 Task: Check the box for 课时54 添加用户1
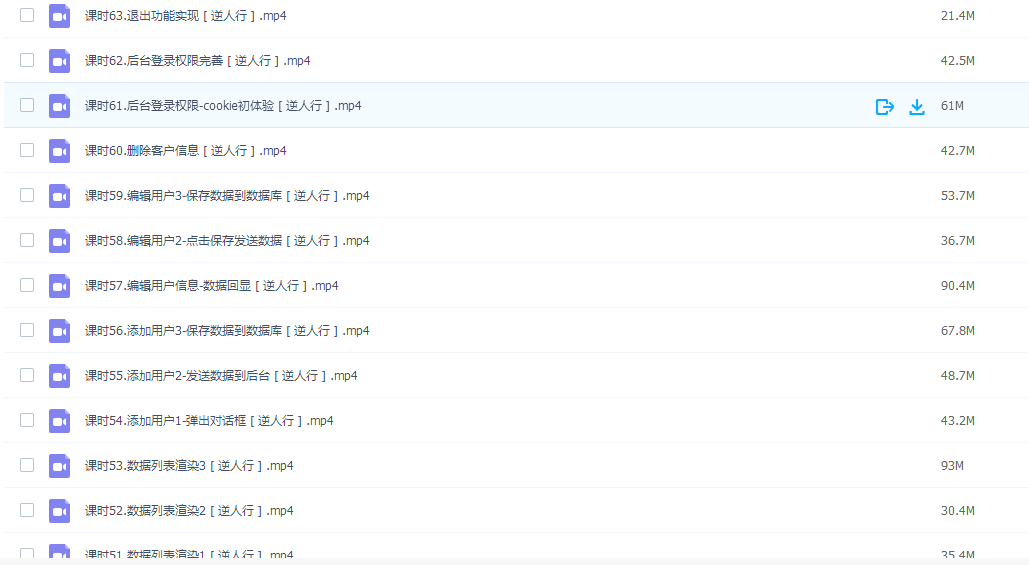[x=27, y=420]
